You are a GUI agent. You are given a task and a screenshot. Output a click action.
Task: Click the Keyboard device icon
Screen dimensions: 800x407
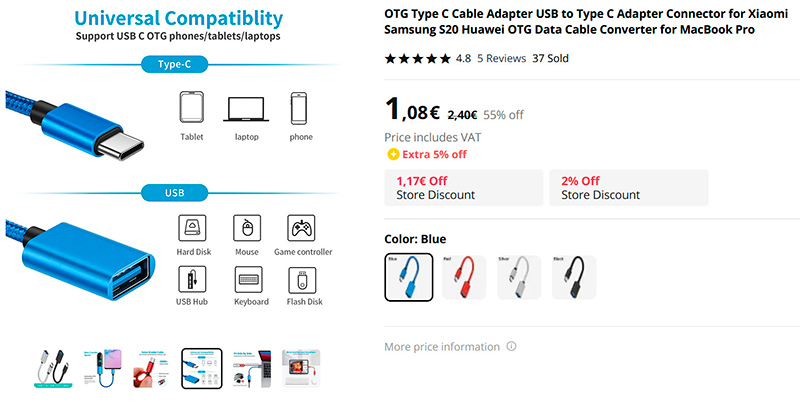(250, 278)
